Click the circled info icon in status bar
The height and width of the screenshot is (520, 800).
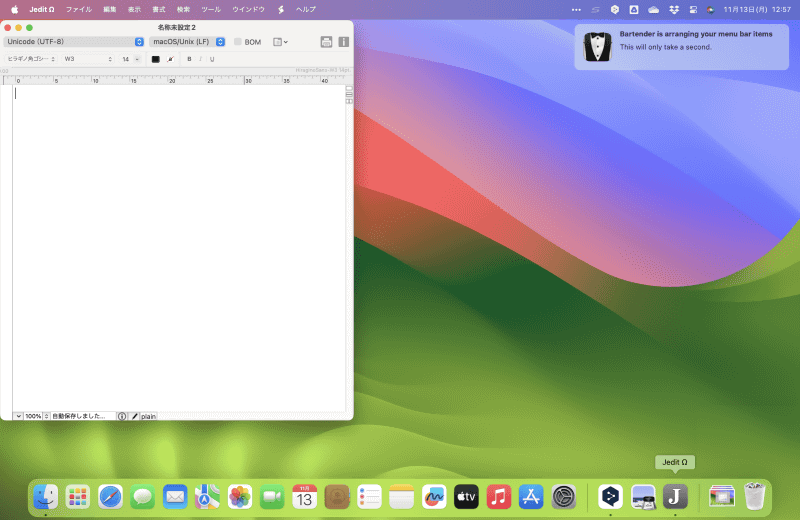click(122, 416)
